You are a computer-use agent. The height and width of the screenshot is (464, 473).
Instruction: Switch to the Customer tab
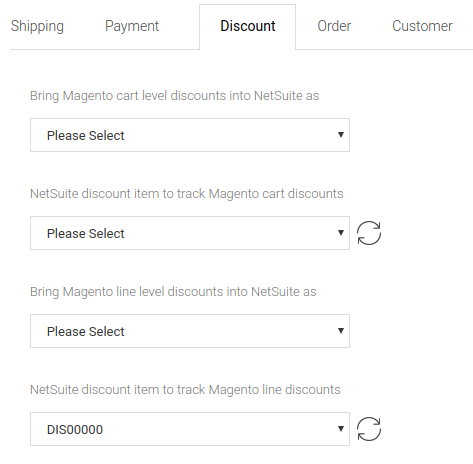coord(422,26)
